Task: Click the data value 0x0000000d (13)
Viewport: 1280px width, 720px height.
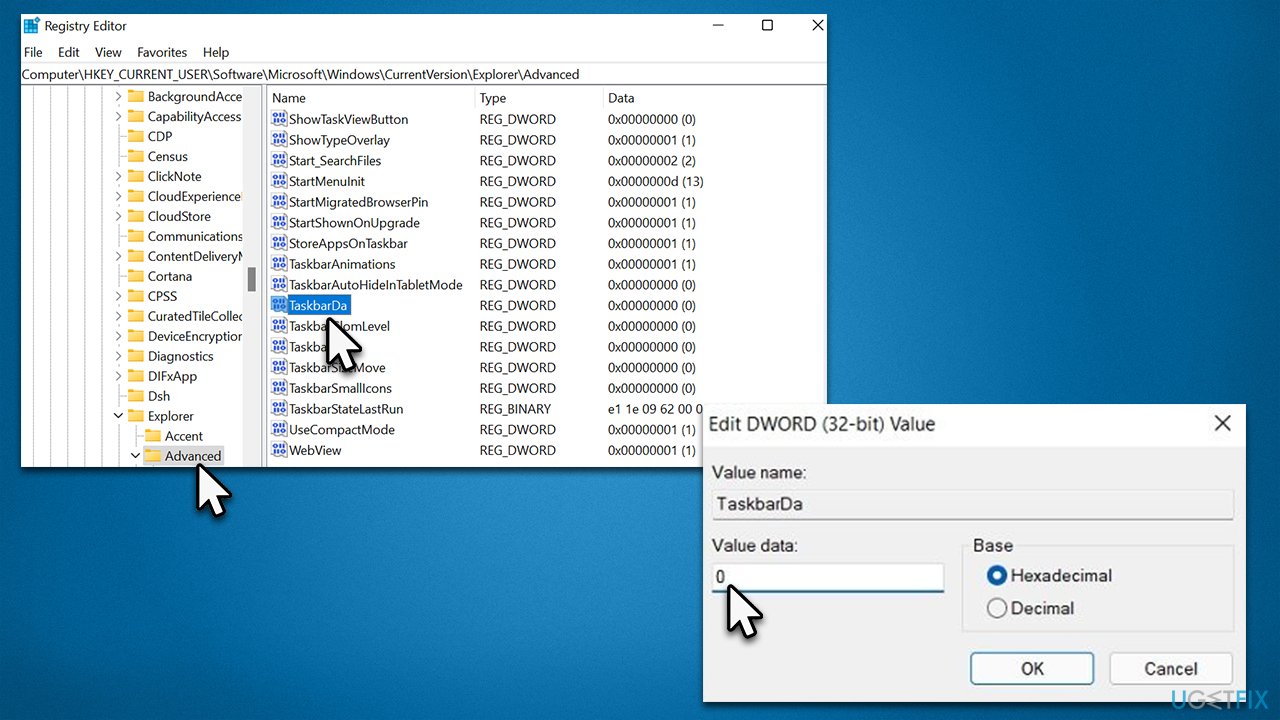Action: click(x=656, y=181)
